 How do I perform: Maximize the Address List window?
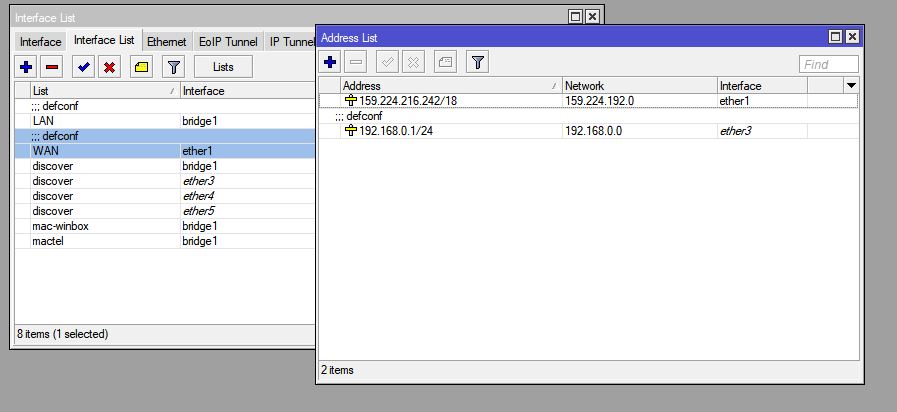click(835, 37)
